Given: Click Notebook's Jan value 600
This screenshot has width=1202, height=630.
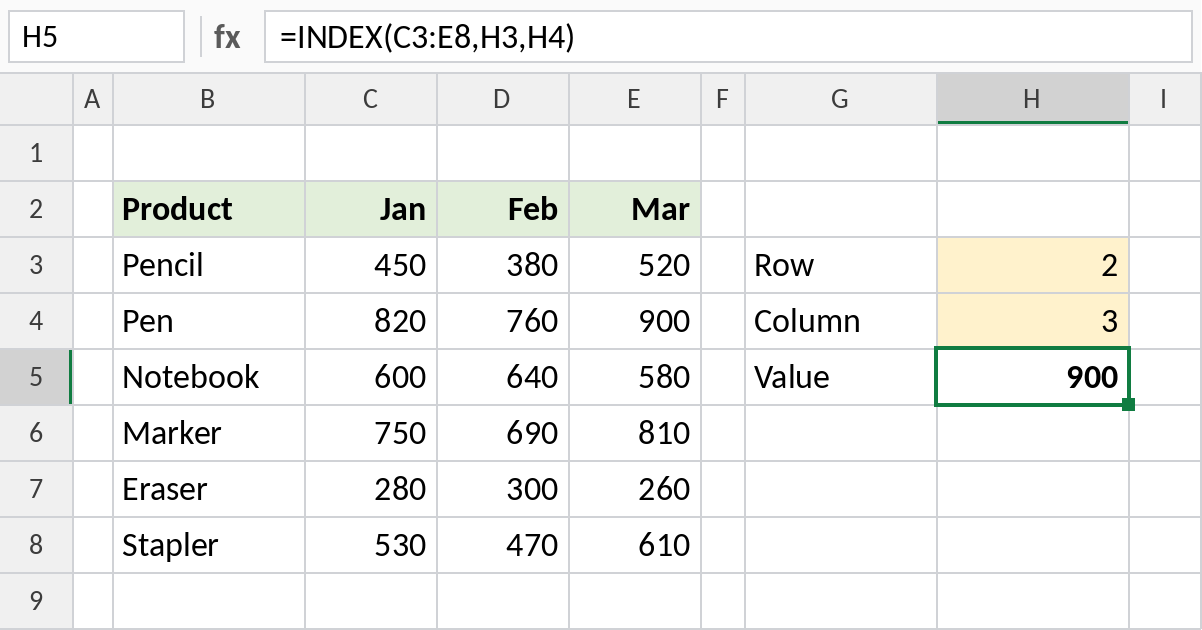Looking at the screenshot, I should coord(371,377).
